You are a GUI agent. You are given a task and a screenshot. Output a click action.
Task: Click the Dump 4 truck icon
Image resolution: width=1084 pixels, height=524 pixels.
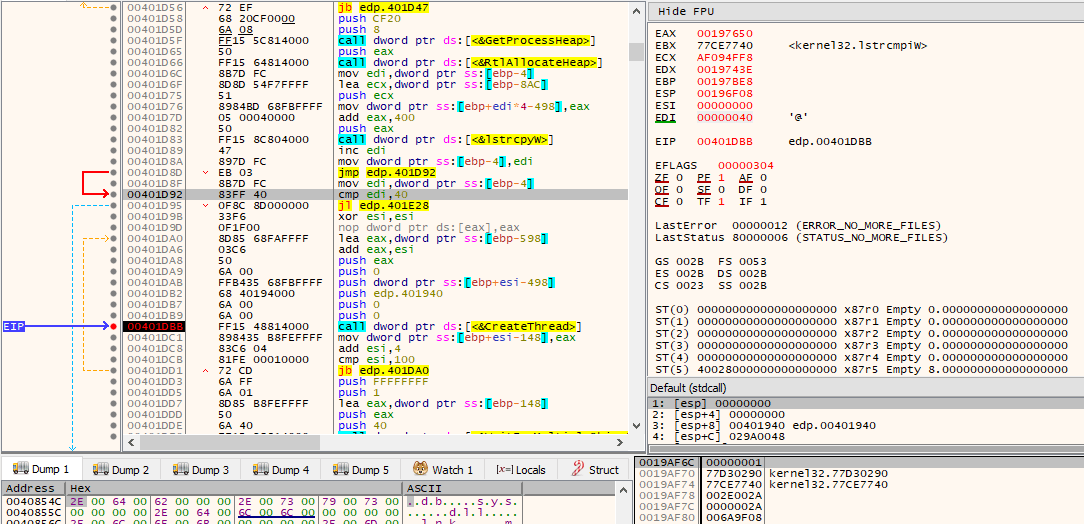click(261, 469)
